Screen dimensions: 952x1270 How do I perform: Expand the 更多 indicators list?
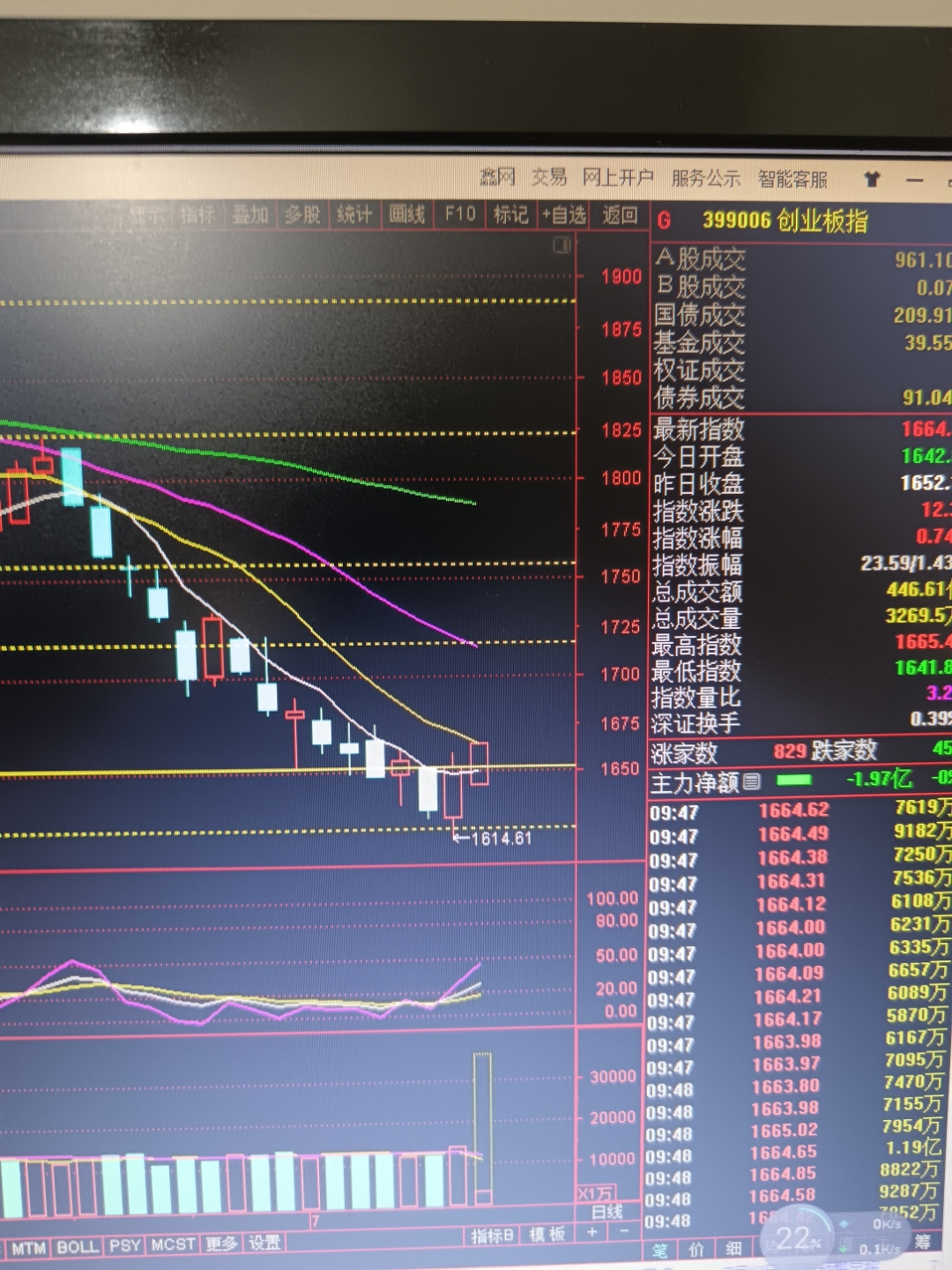[221, 1244]
